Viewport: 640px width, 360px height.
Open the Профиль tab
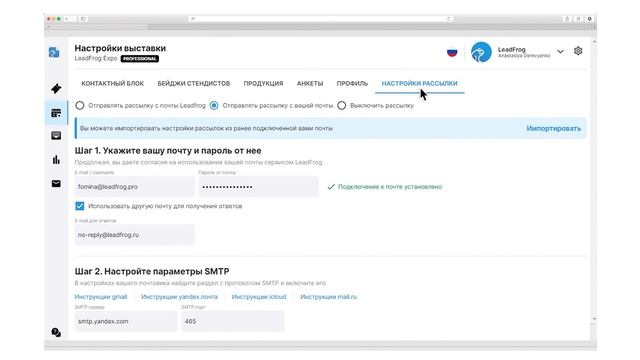point(352,83)
